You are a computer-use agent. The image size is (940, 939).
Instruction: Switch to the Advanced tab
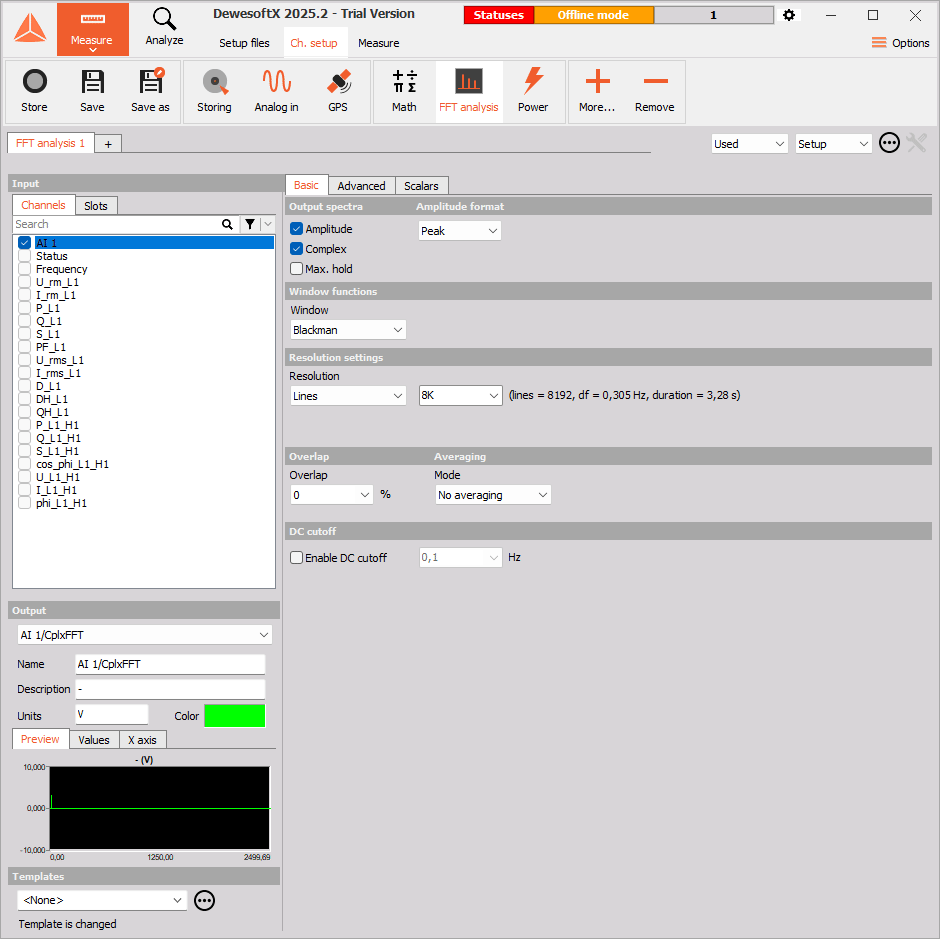(361, 186)
